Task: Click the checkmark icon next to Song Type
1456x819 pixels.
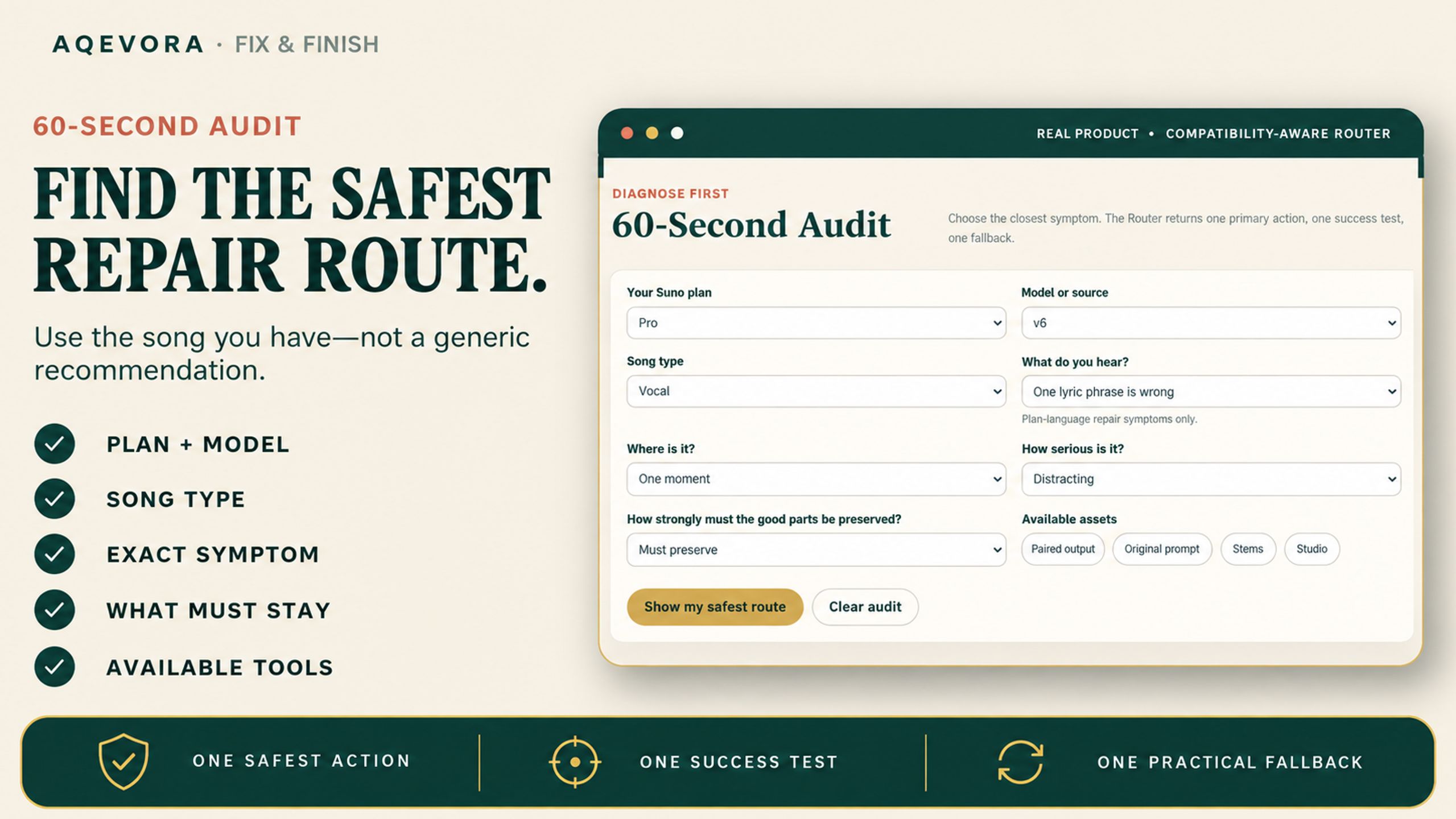Action: click(55, 499)
